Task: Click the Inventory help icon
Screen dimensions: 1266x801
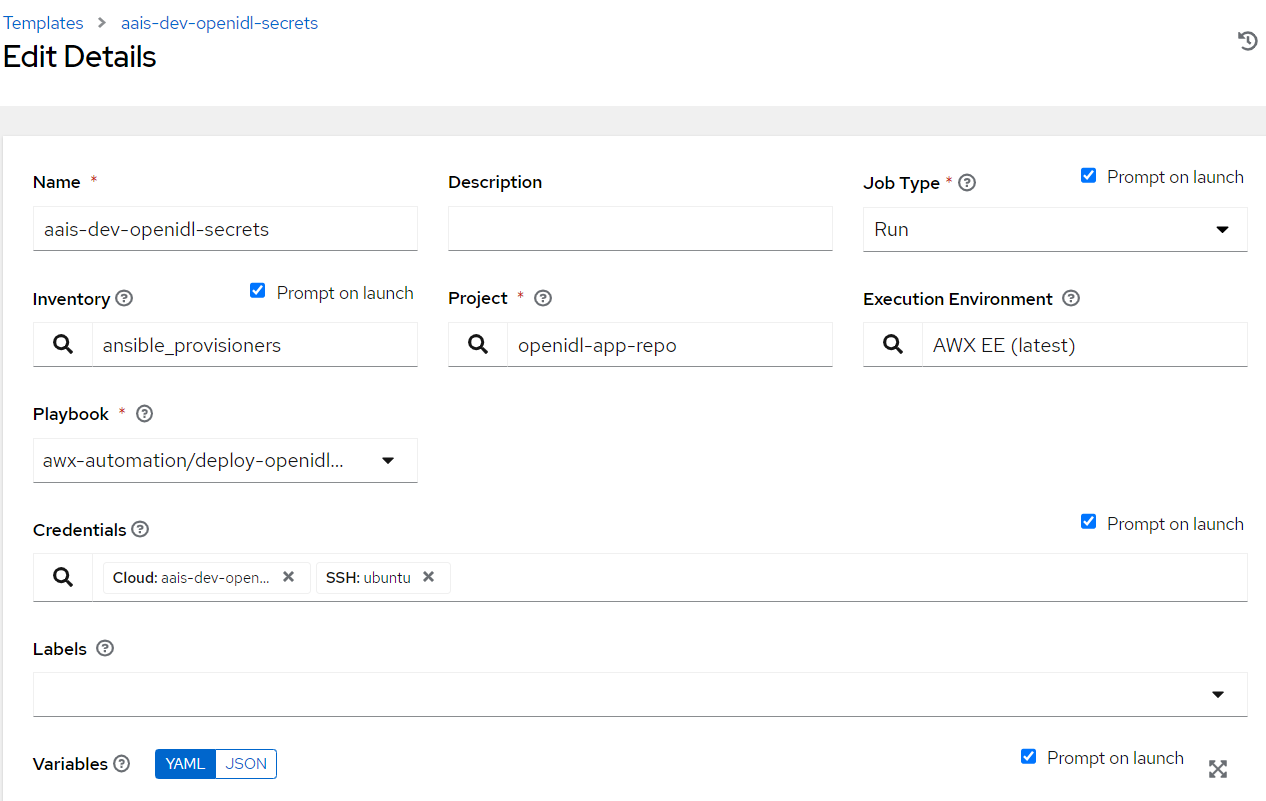Action: [124, 299]
